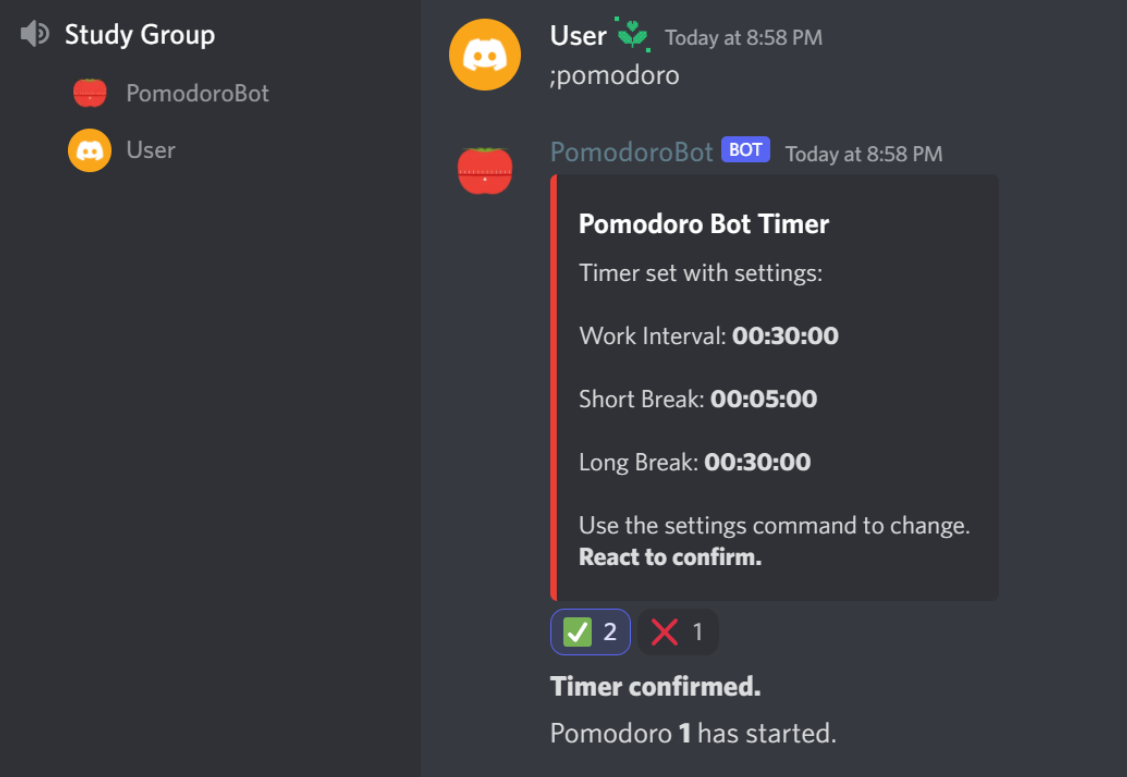
Task: Click the Pomodoro Bot Timer embed title
Action: [703, 223]
